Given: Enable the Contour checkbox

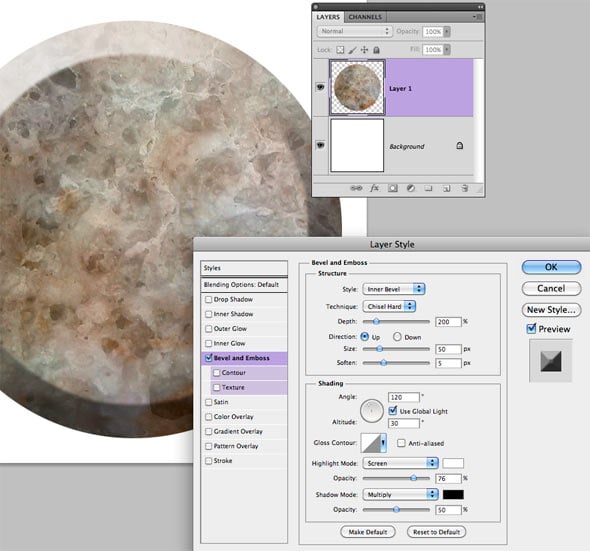Looking at the screenshot, I should pos(217,373).
